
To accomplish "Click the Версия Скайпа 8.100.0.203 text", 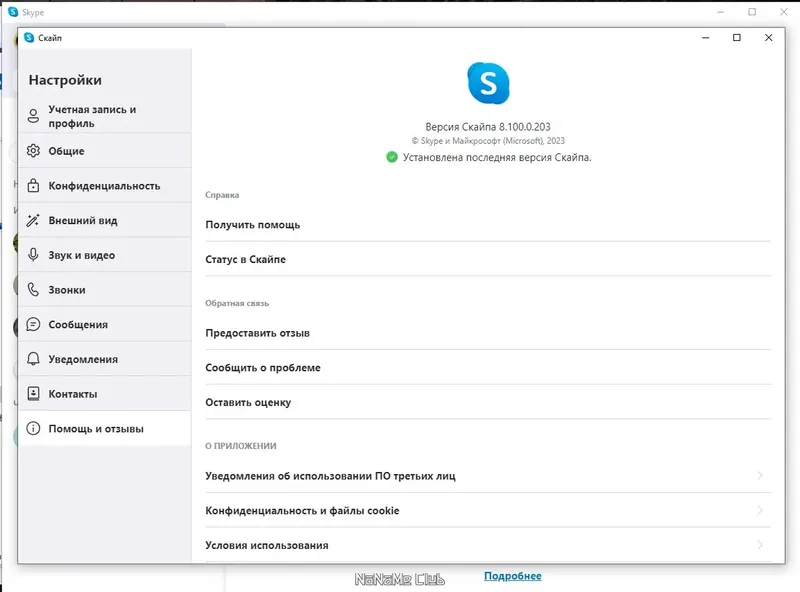I will [x=488, y=127].
